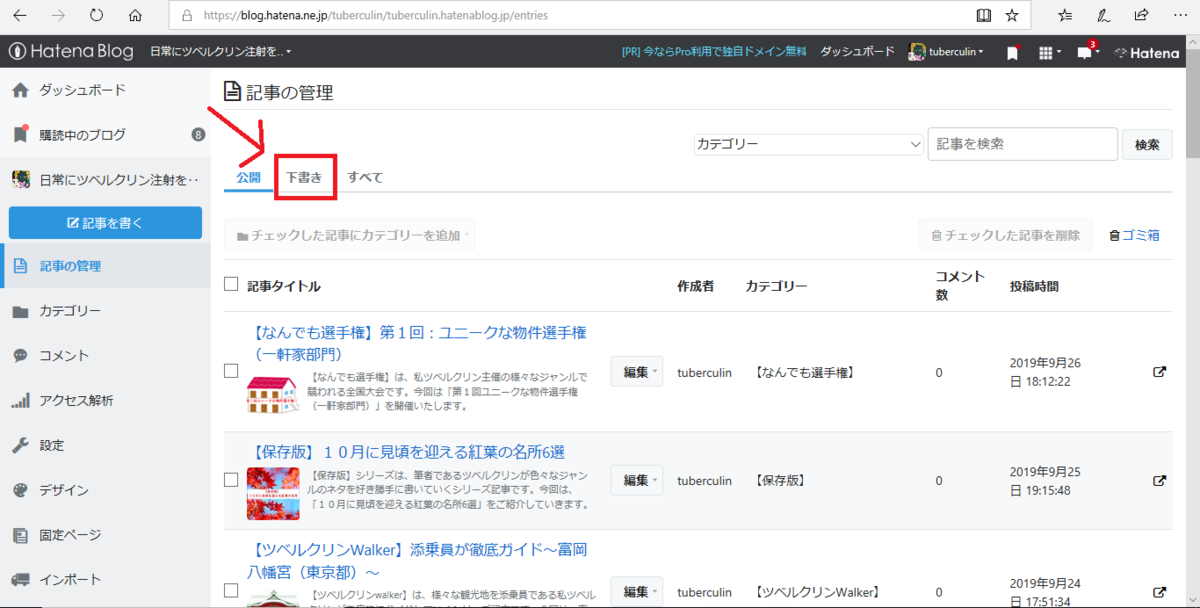Open notifications message icon showing badge 3
This screenshot has height=608, width=1200.
[x=1086, y=52]
